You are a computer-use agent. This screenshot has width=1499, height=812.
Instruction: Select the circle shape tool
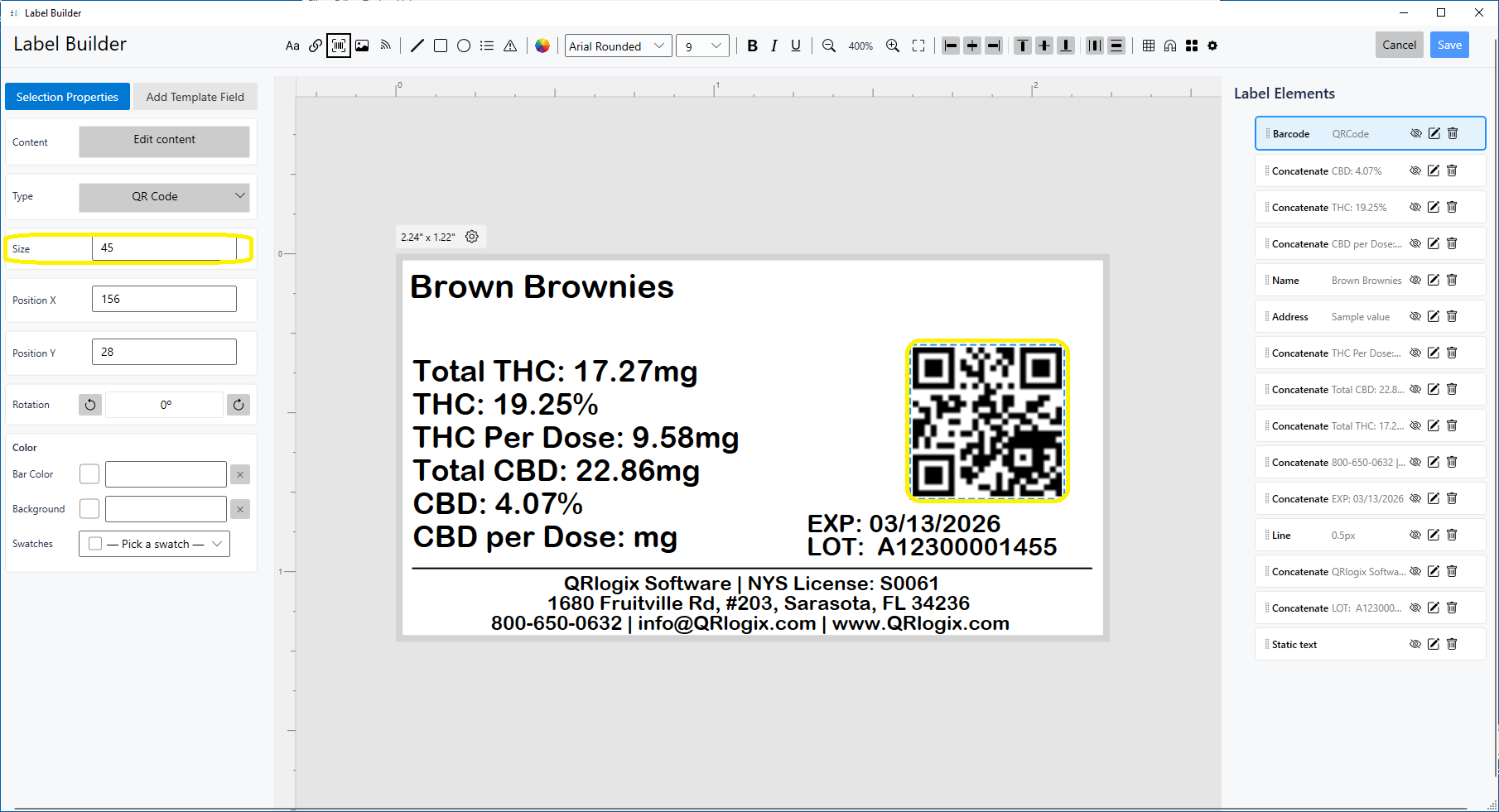click(x=464, y=46)
